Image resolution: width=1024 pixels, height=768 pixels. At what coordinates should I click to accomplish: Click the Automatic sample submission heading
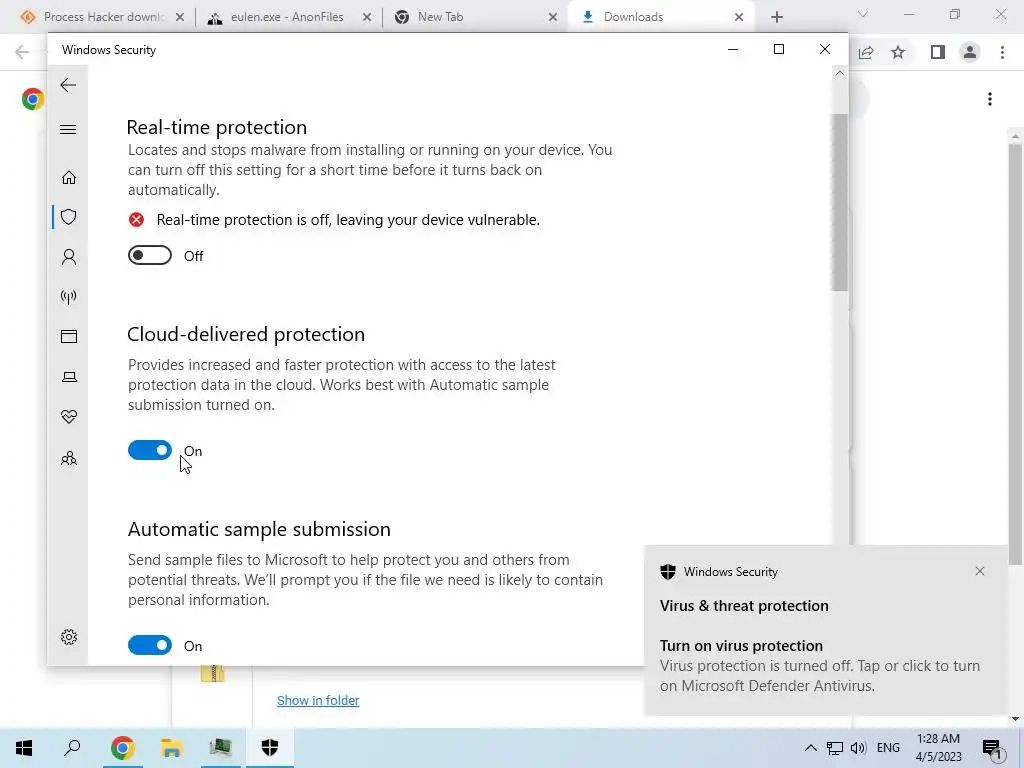[259, 529]
